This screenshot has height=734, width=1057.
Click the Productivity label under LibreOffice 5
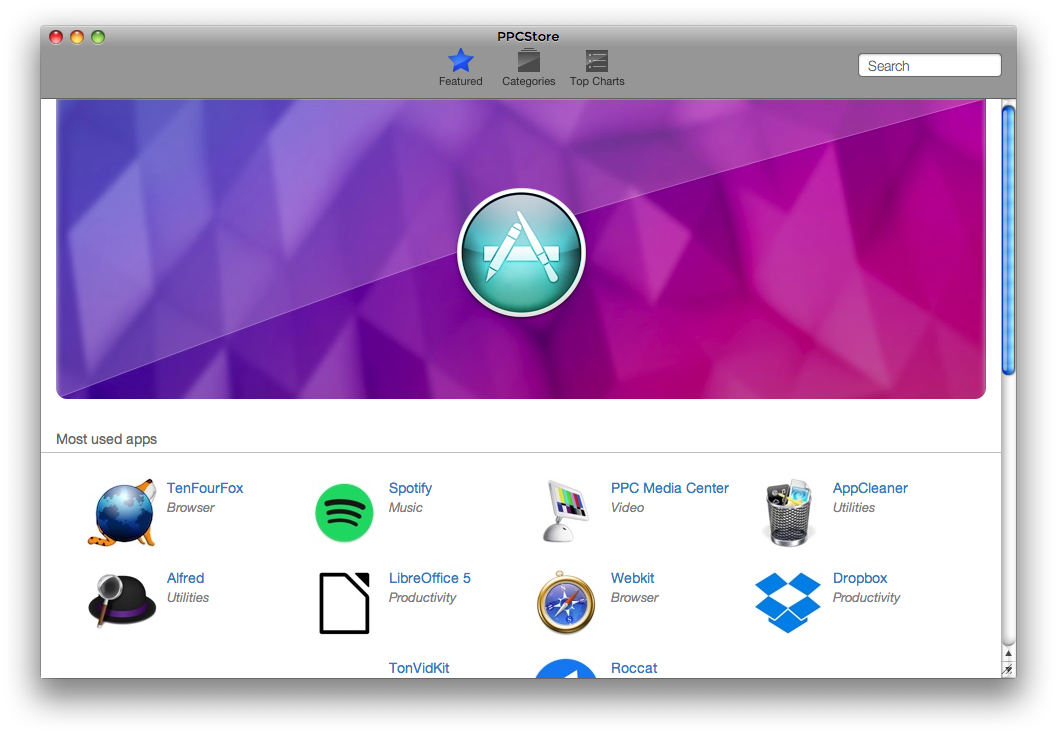422,597
